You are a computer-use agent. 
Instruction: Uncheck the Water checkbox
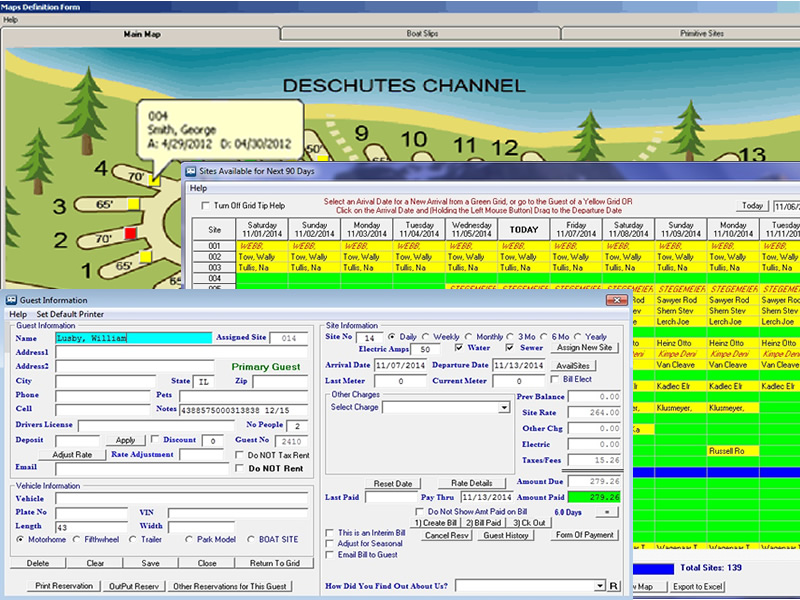(458, 348)
